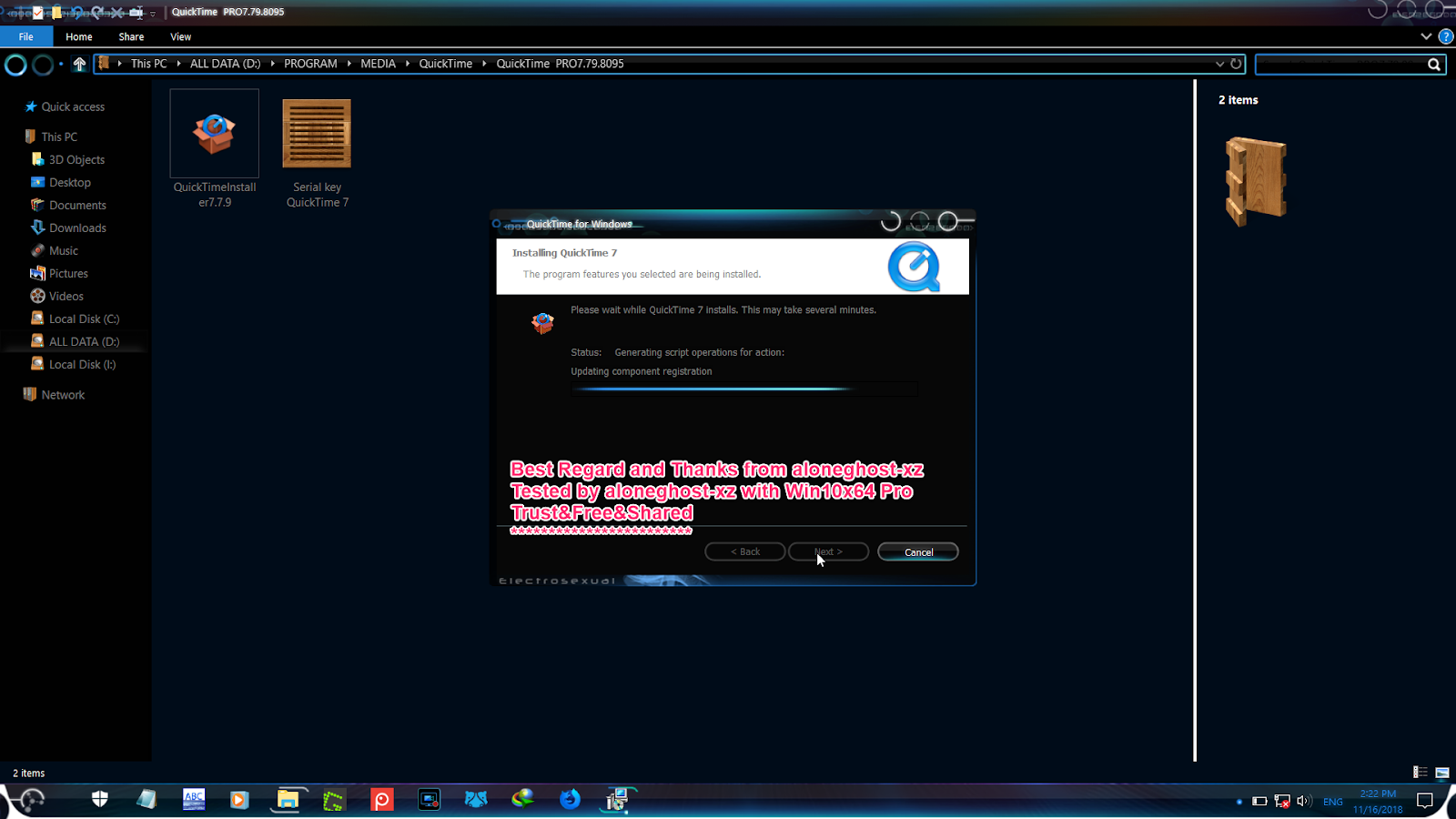1456x819 pixels.
Task: Open Downloads in navigation pane
Action: click(77, 227)
